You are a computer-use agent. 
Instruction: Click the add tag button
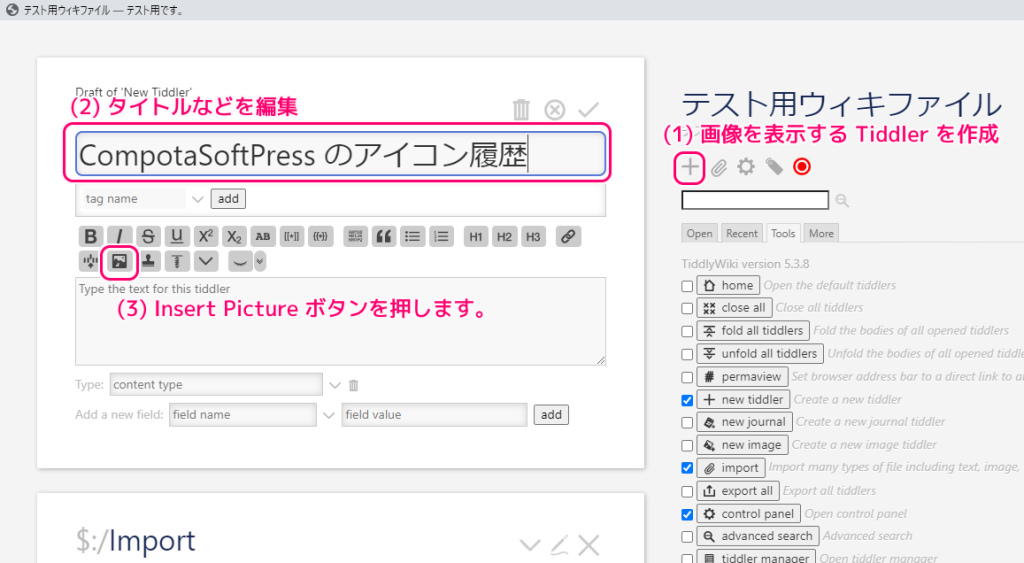tap(228, 199)
